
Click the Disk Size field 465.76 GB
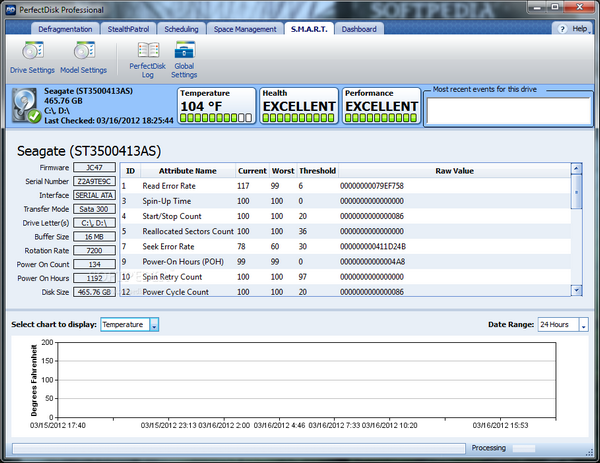click(x=94, y=292)
